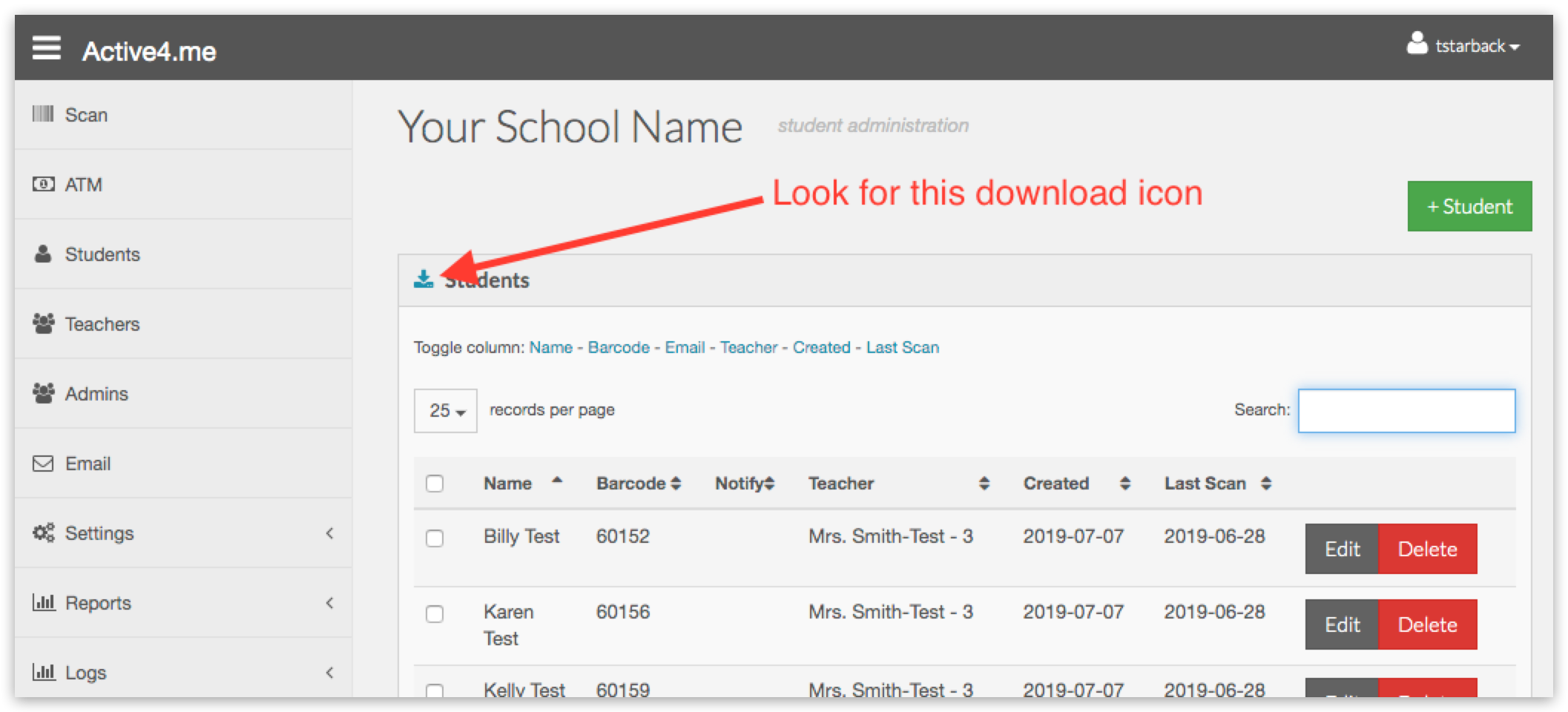Click the Teachers group icon
The image size is (1568, 712).
click(43, 323)
